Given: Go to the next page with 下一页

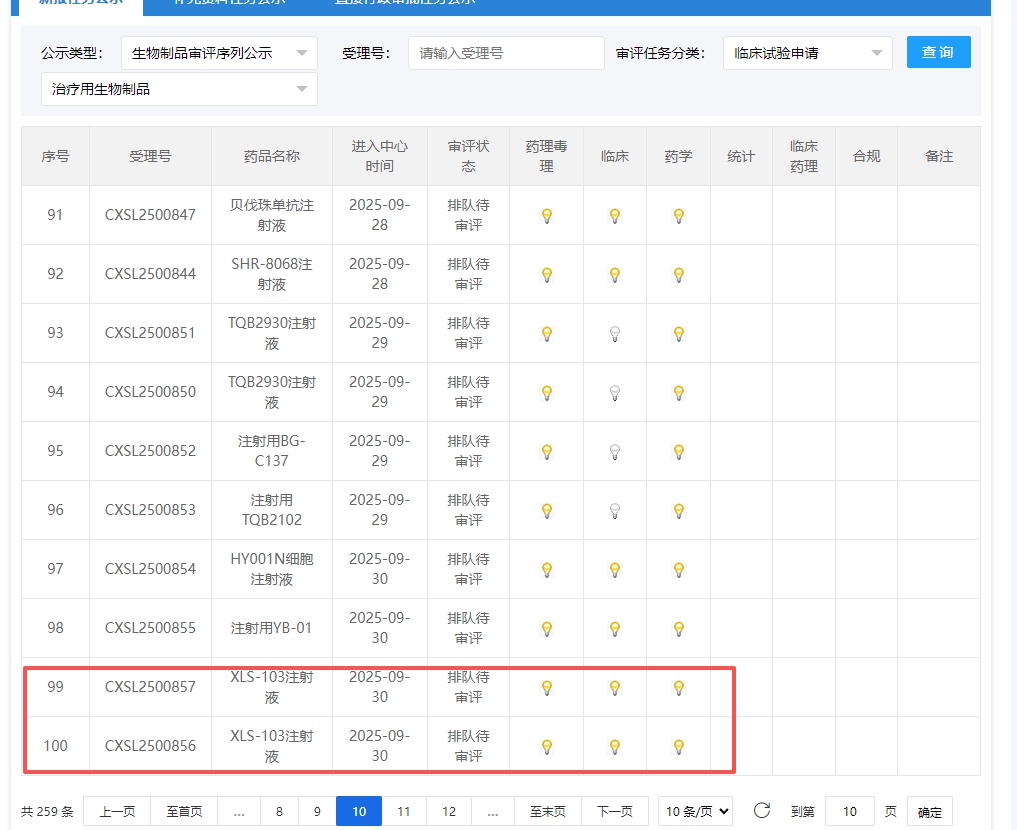Looking at the screenshot, I should [614, 811].
